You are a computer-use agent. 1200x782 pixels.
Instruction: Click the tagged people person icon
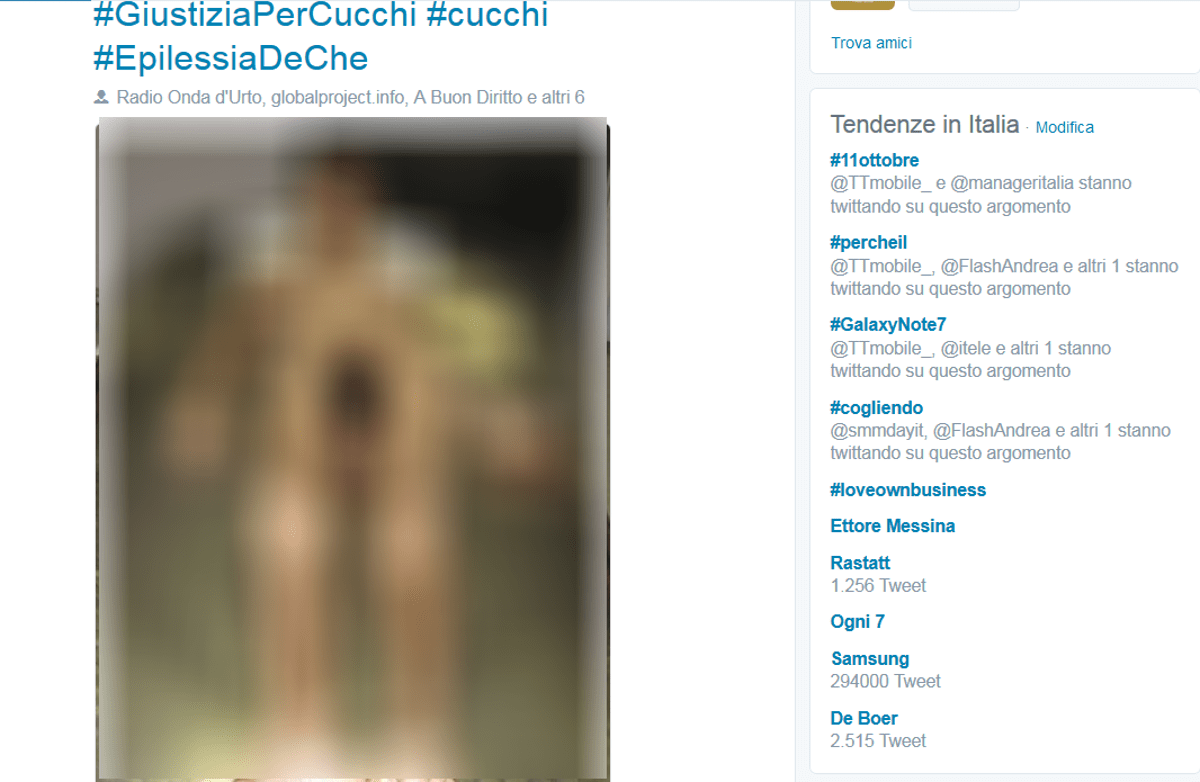click(x=101, y=98)
